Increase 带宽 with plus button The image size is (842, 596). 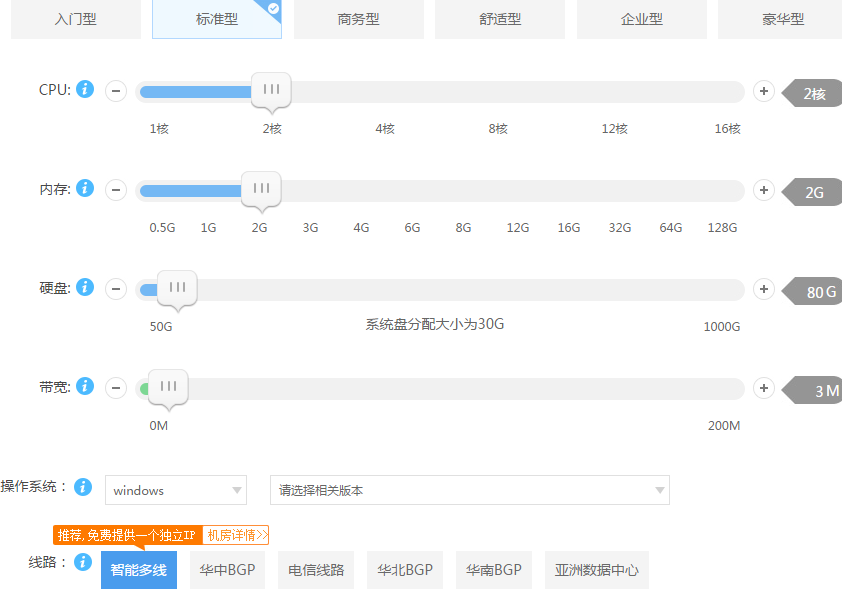click(x=764, y=388)
